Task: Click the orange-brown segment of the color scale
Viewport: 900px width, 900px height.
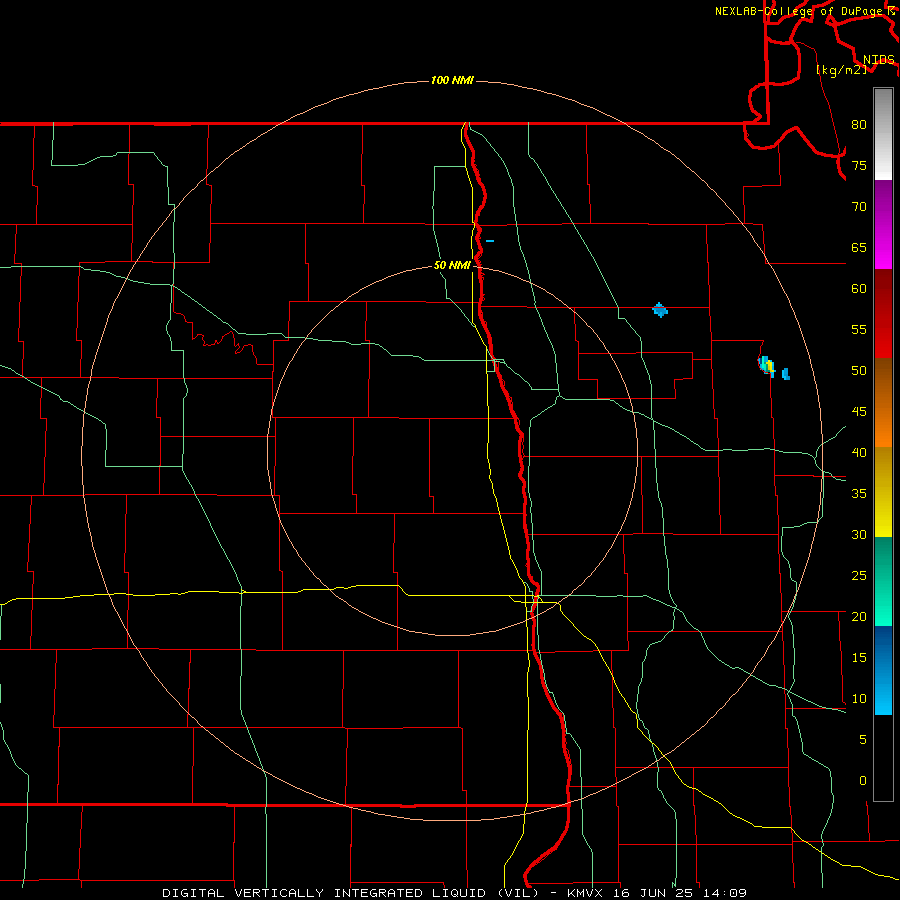Action: tap(883, 403)
